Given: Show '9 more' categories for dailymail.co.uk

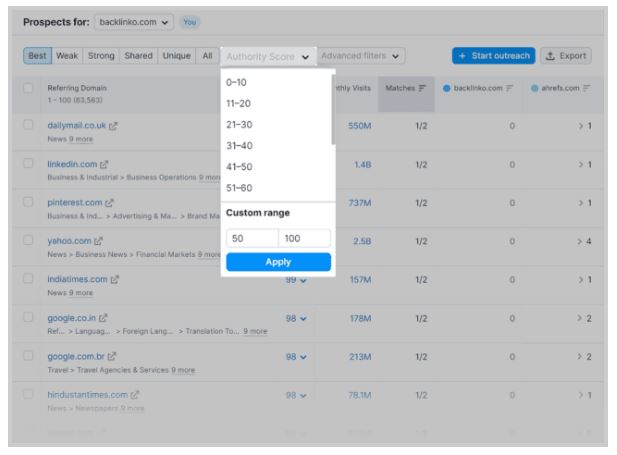Looking at the screenshot, I should click(x=81, y=139).
